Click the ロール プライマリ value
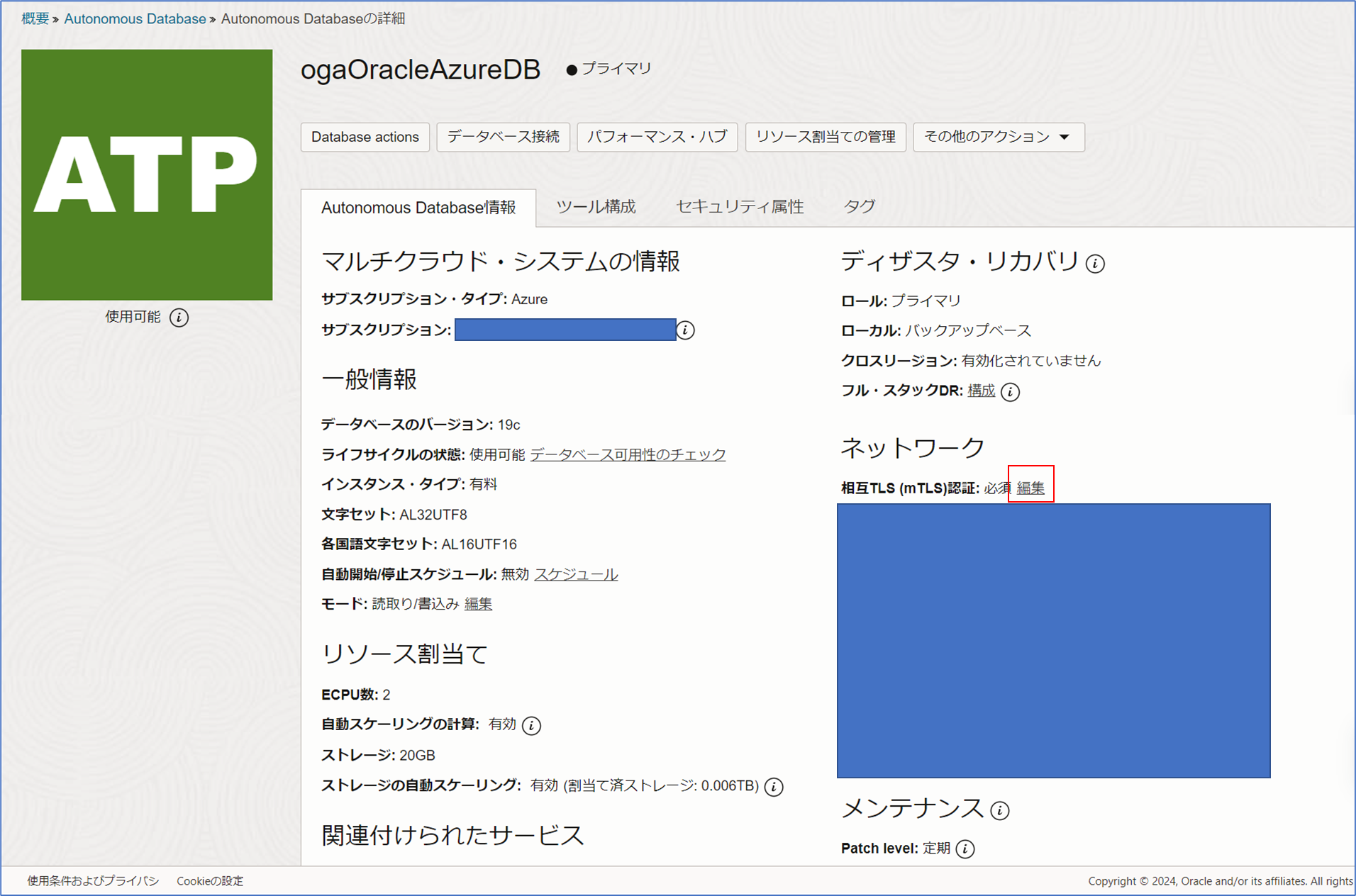The image size is (1356, 896). (x=926, y=301)
